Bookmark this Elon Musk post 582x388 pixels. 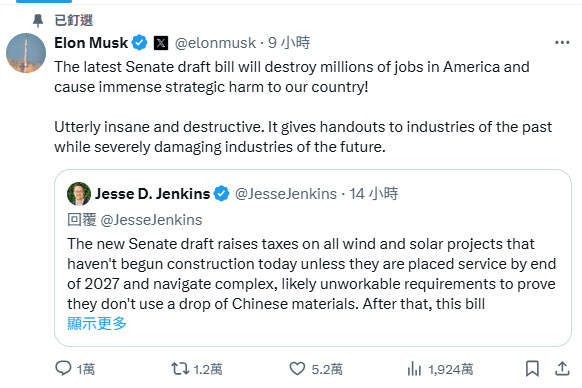click(532, 369)
